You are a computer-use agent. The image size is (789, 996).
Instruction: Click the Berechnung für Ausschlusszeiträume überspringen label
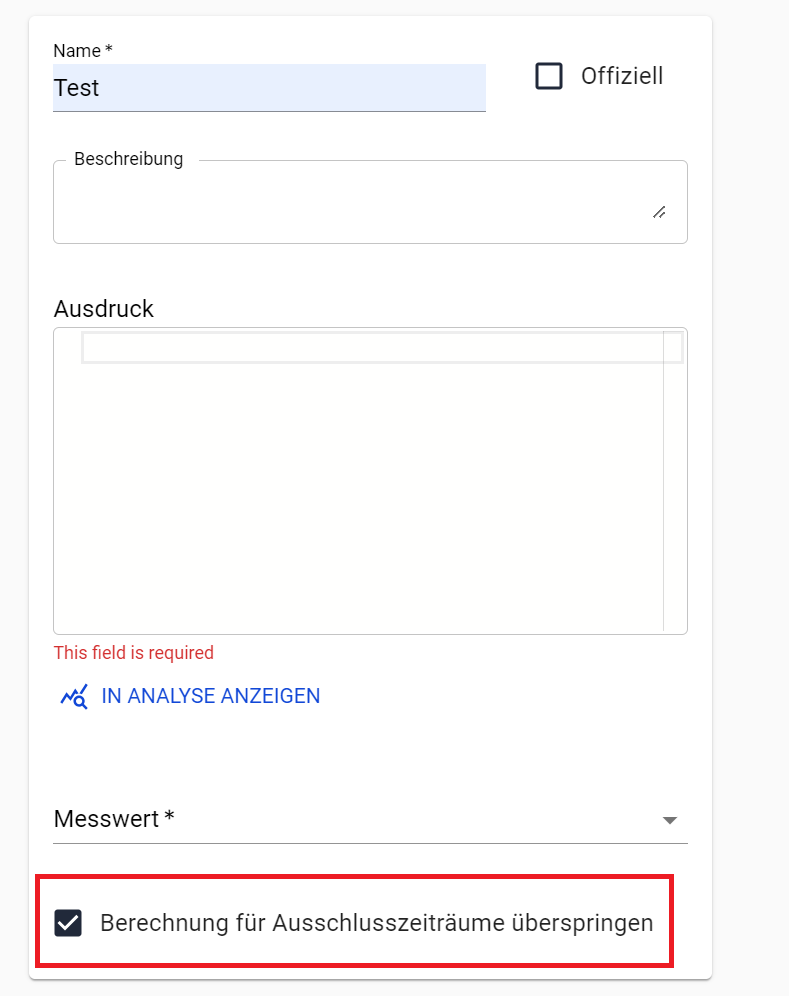[376, 923]
